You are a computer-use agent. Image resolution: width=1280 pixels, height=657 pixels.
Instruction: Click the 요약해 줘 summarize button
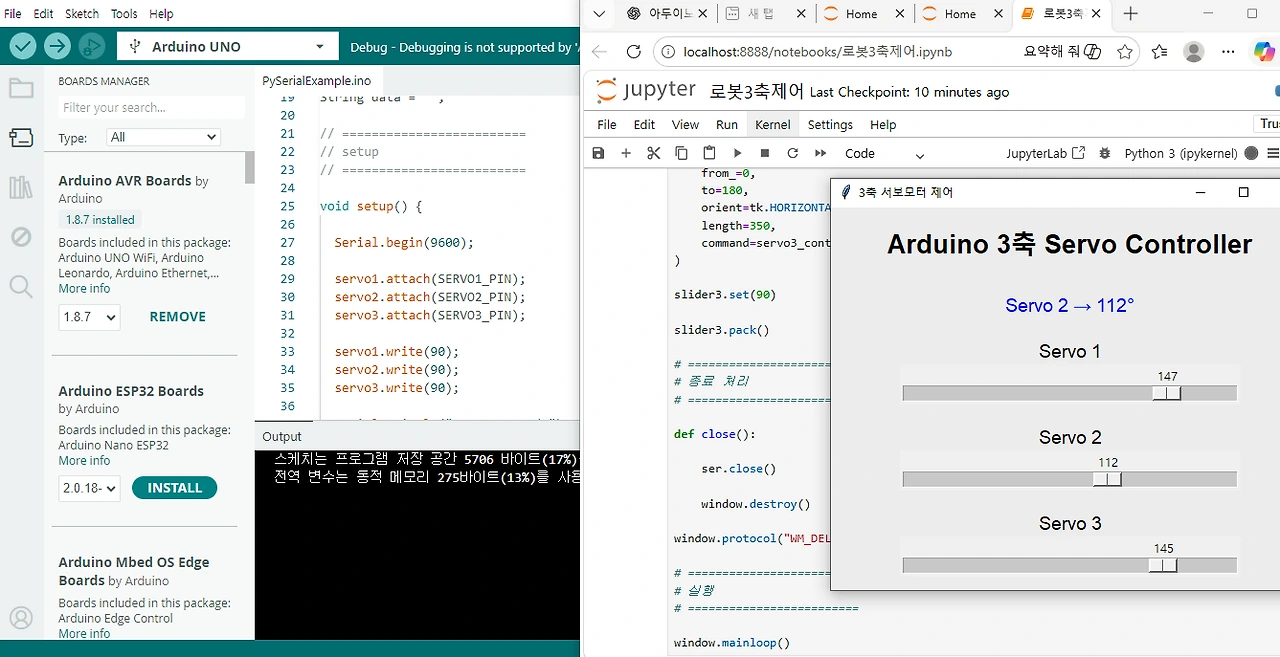1063,52
